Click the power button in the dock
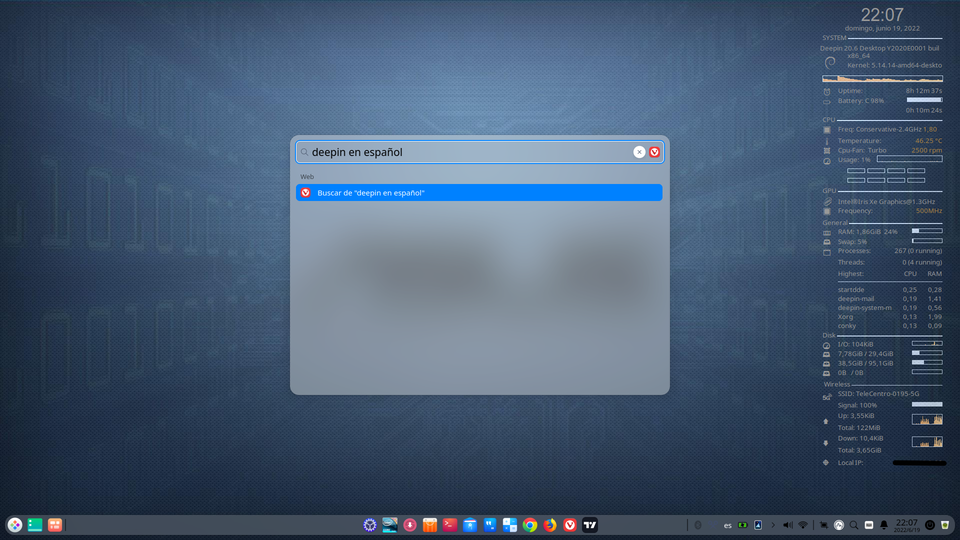Screen dimensions: 960x540 (930, 525)
